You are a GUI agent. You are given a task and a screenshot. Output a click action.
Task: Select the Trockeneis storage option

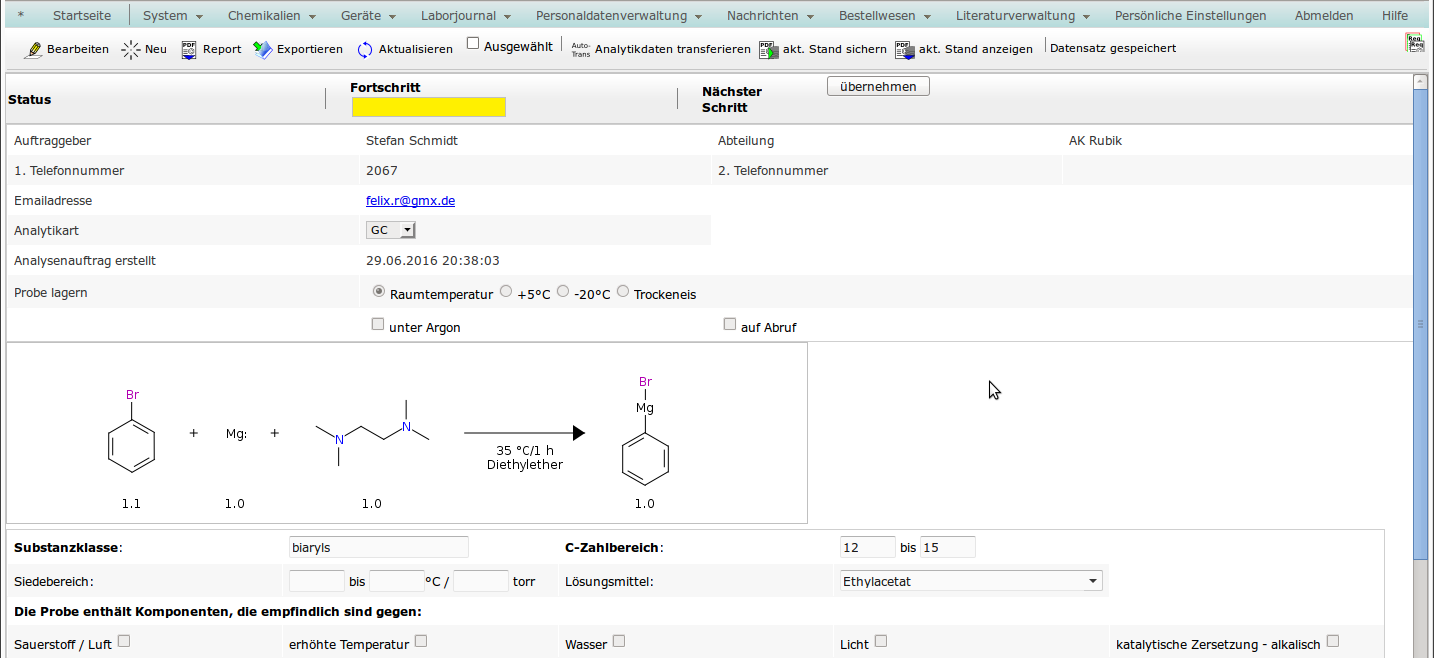[x=623, y=292]
